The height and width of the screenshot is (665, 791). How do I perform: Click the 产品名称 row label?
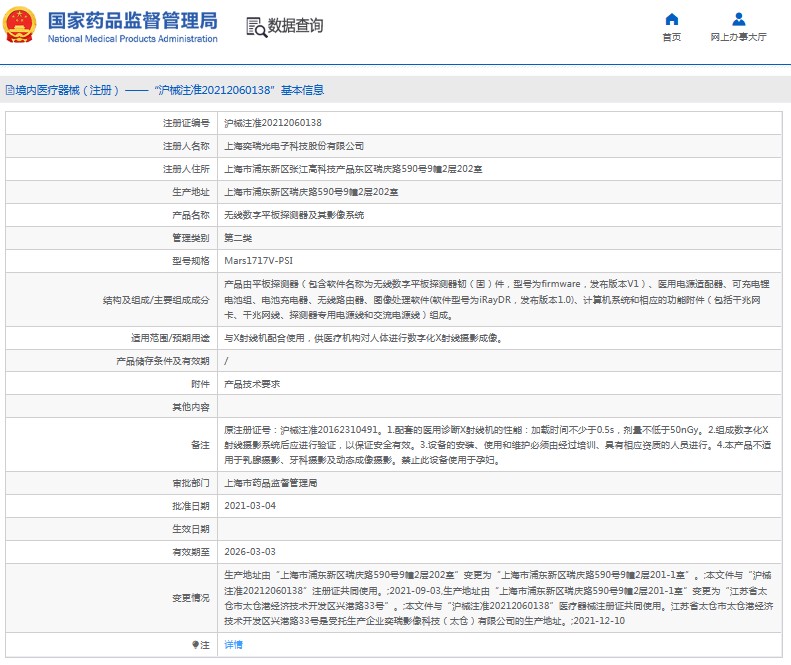(x=191, y=215)
